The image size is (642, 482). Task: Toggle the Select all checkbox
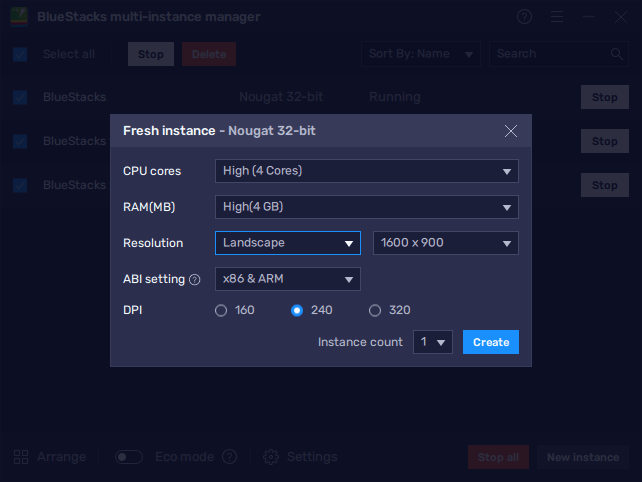tap(20, 54)
